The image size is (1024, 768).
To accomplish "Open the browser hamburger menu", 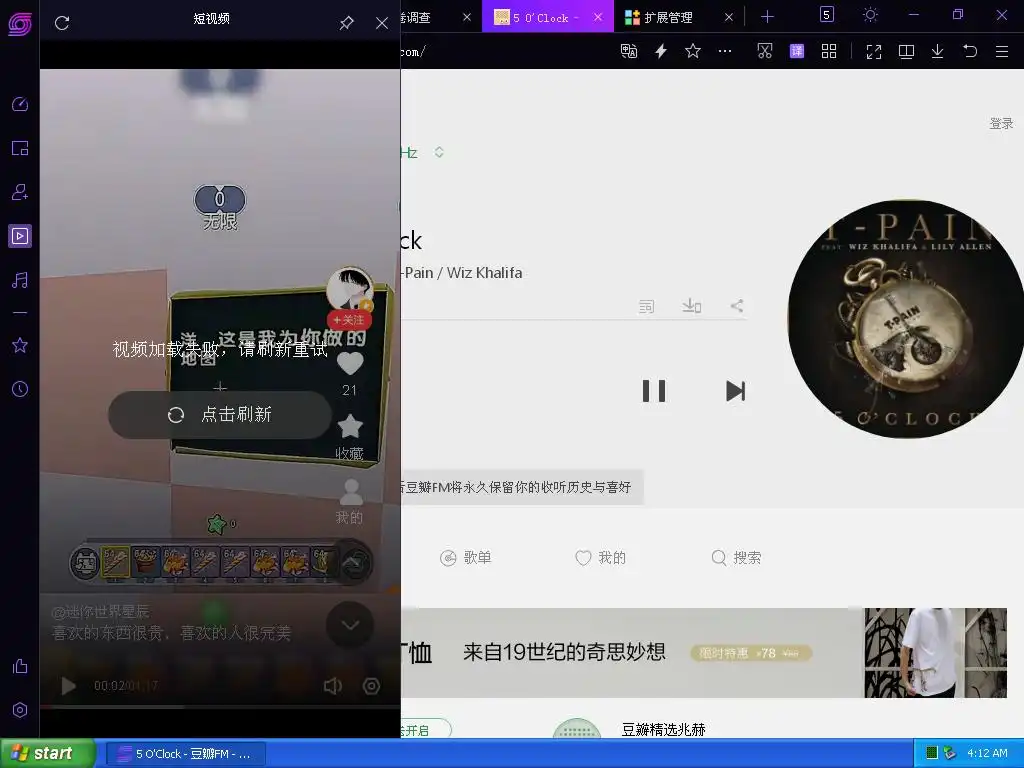I will pyautogui.click(x=1002, y=51).
